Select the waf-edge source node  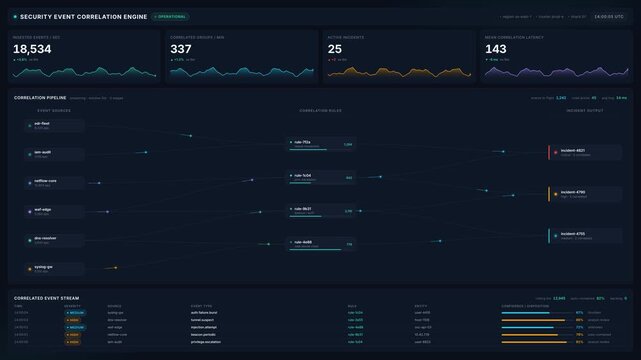pos(54,212)
